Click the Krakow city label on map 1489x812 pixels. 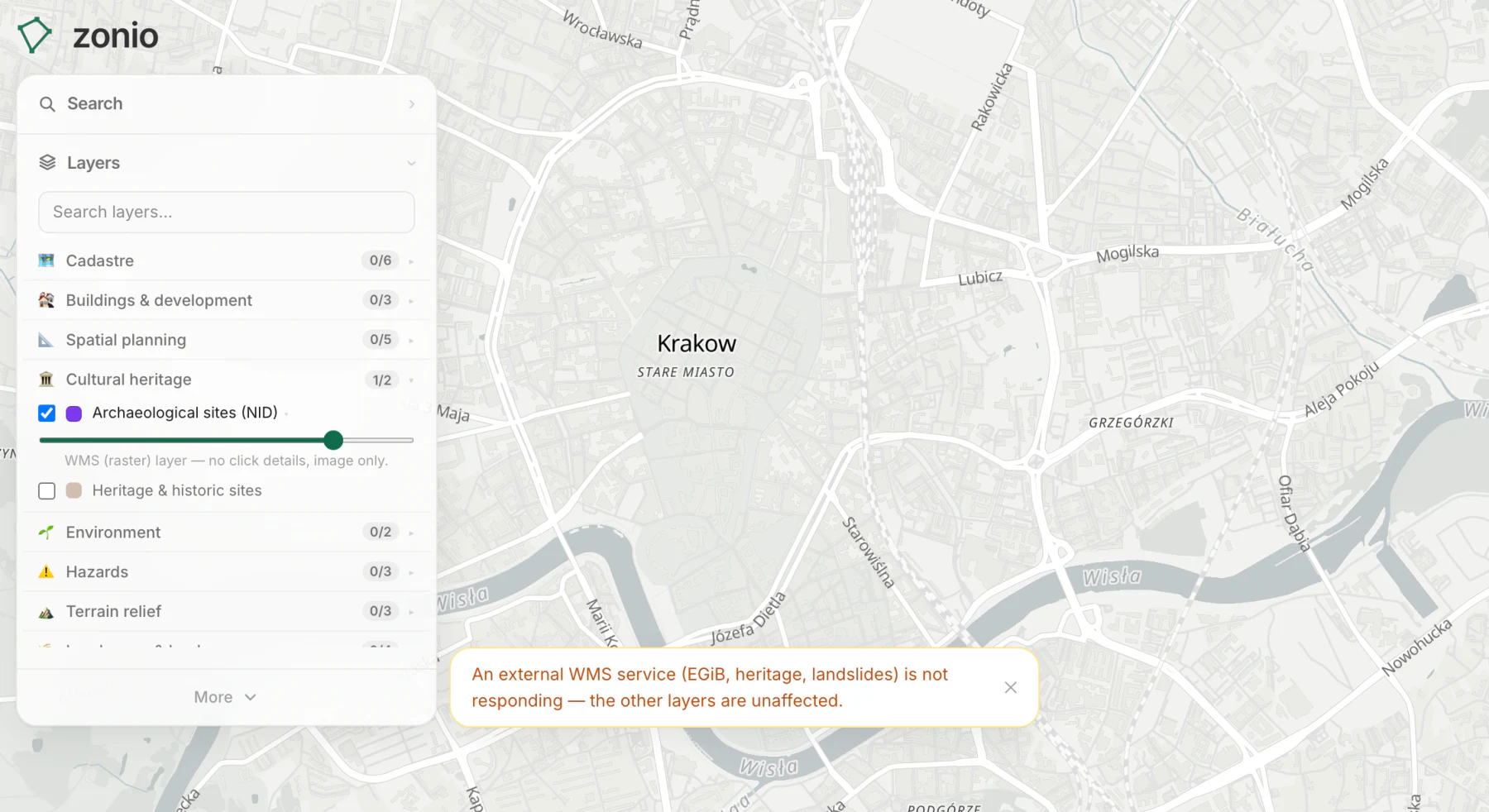tap(697, 344)
